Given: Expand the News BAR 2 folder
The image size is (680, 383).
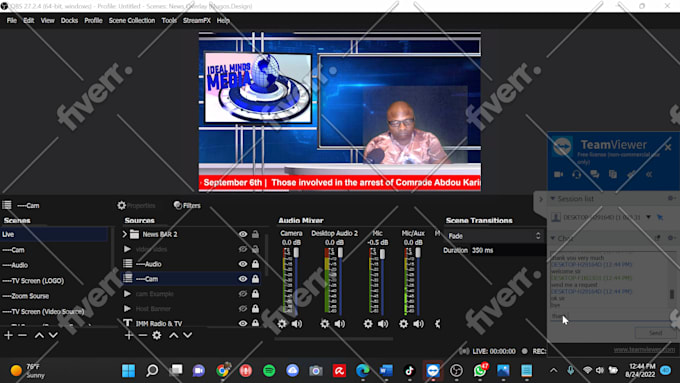Looking at the screenshot, I should 124,234.
